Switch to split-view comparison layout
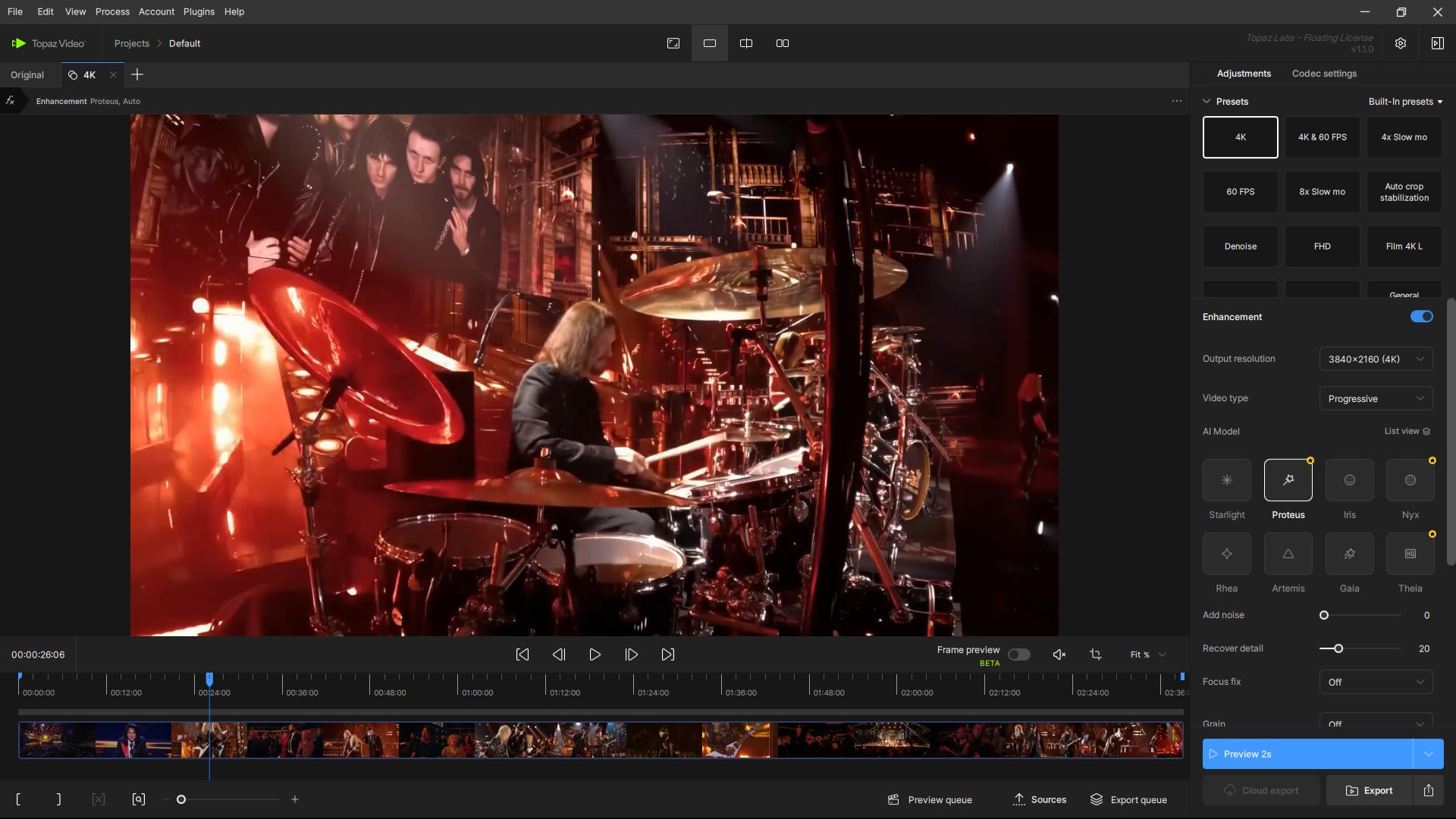 click(x=745, y=43)
